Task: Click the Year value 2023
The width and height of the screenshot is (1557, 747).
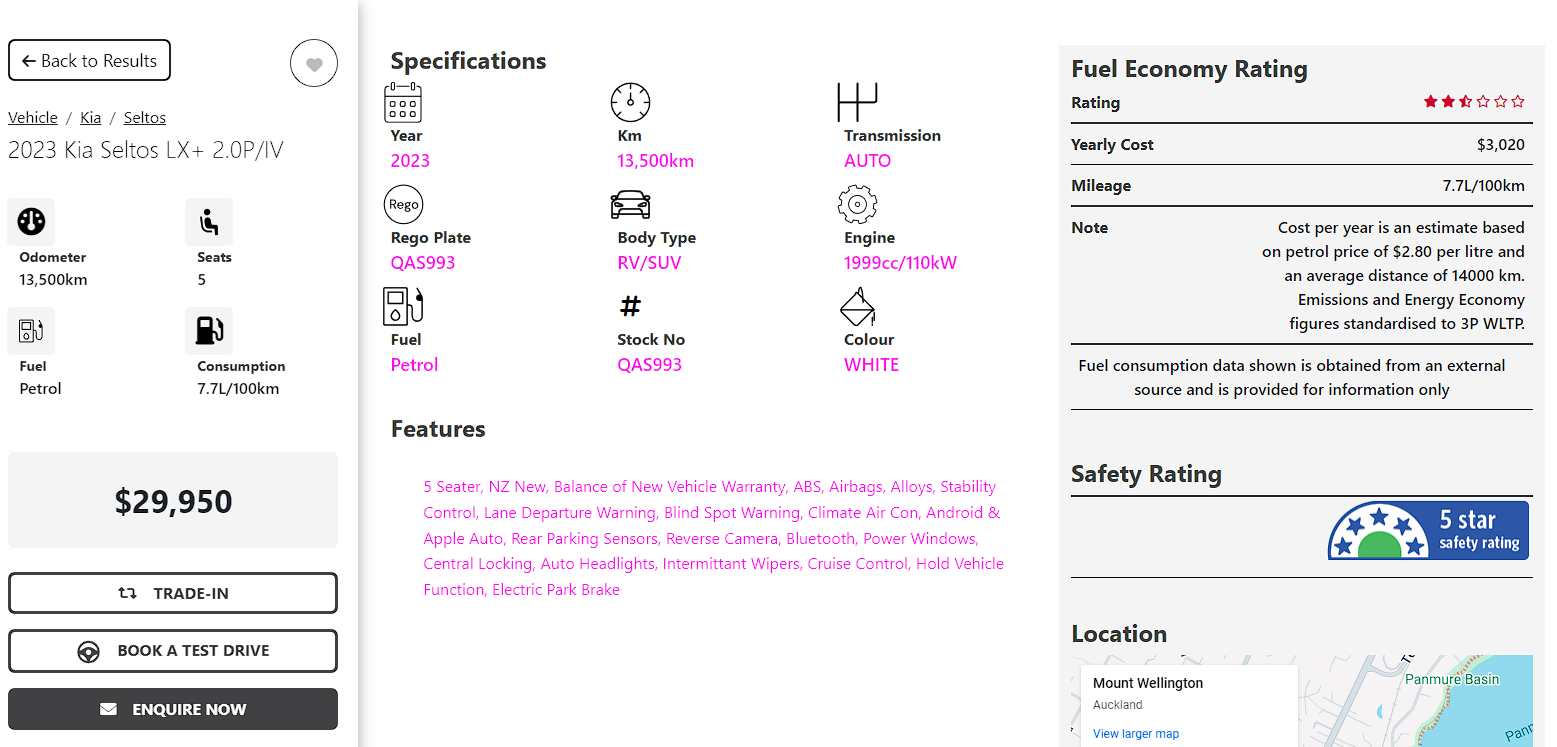Action: point(410,161)
